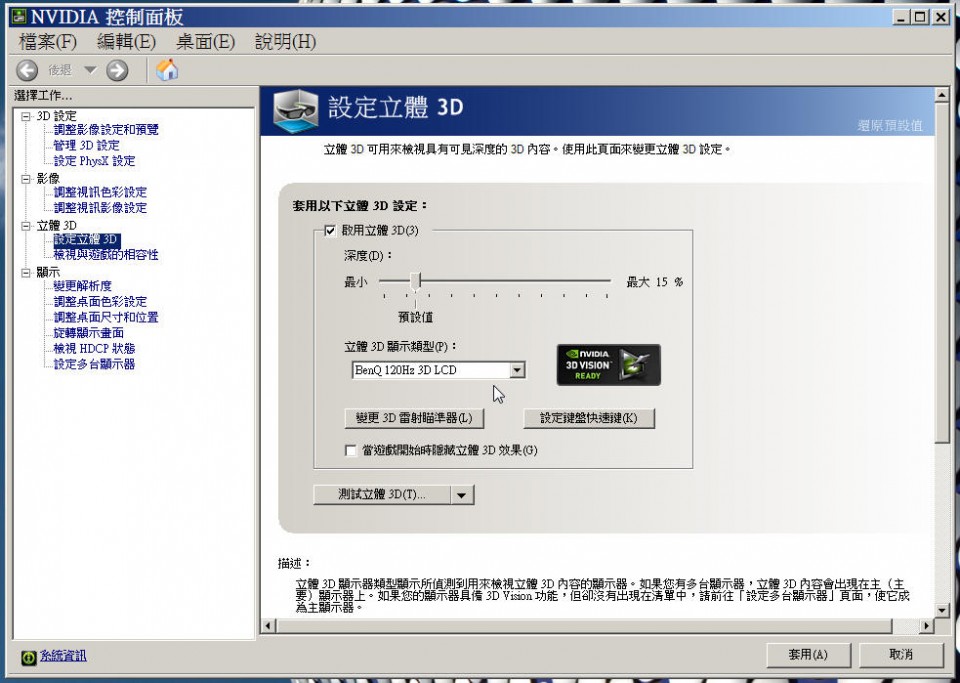Enable 當遊戲開始時隱藏立體 3D 效果 checkbox

(x=350, y=450)
